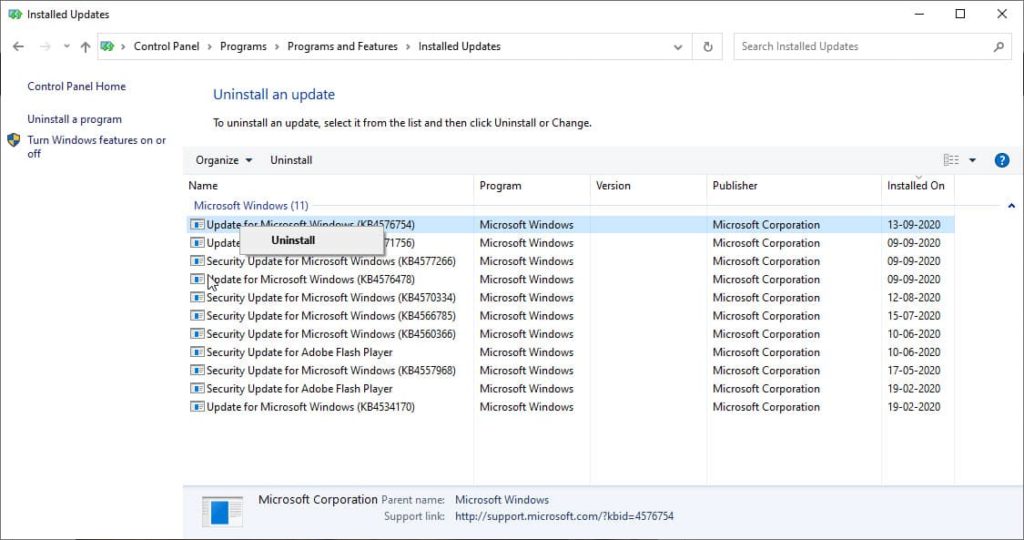Click the details pane update thumbnail

click(x=222, y=511)
